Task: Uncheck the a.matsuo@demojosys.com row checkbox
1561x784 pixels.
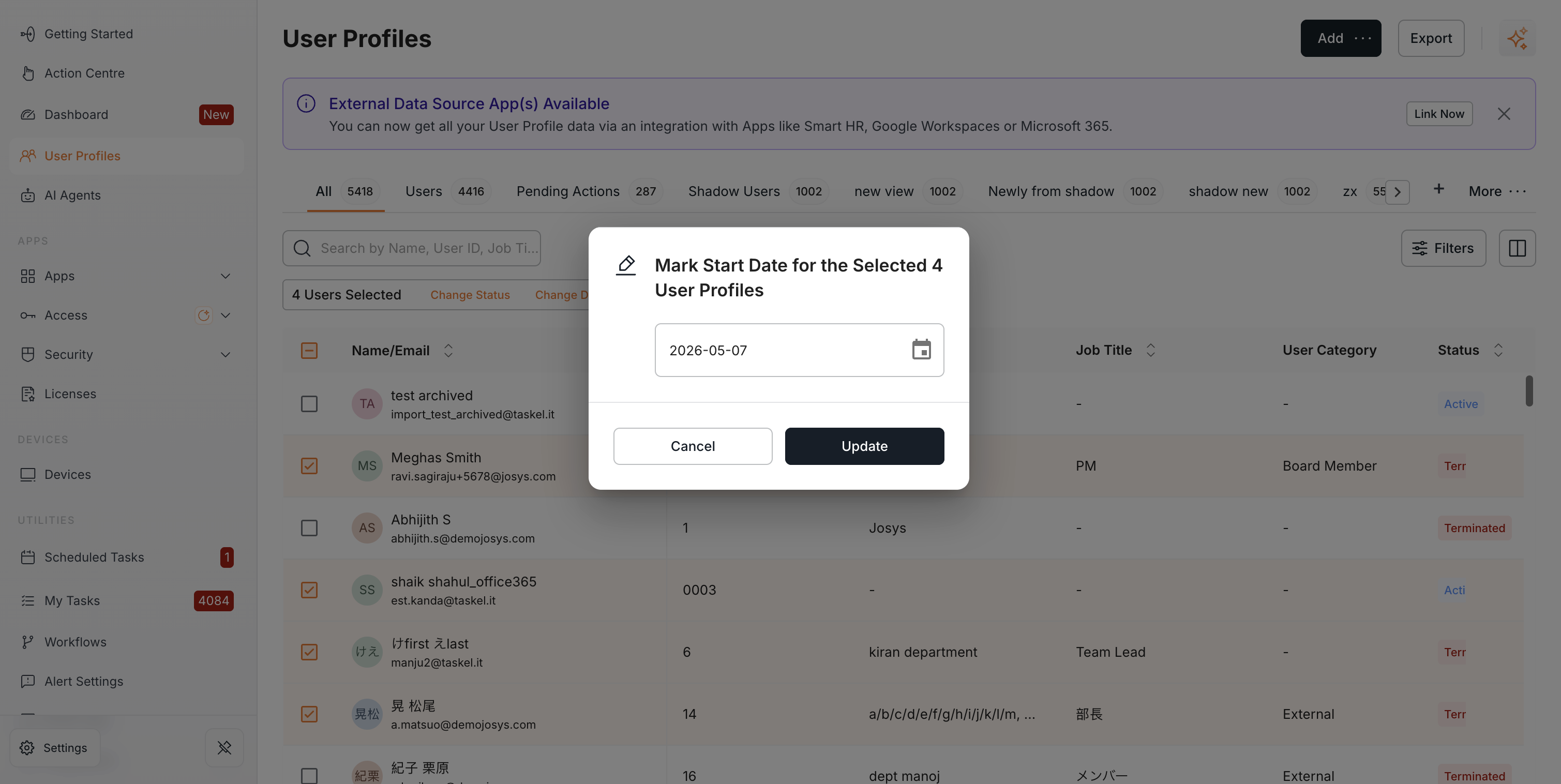Action: 309,714
